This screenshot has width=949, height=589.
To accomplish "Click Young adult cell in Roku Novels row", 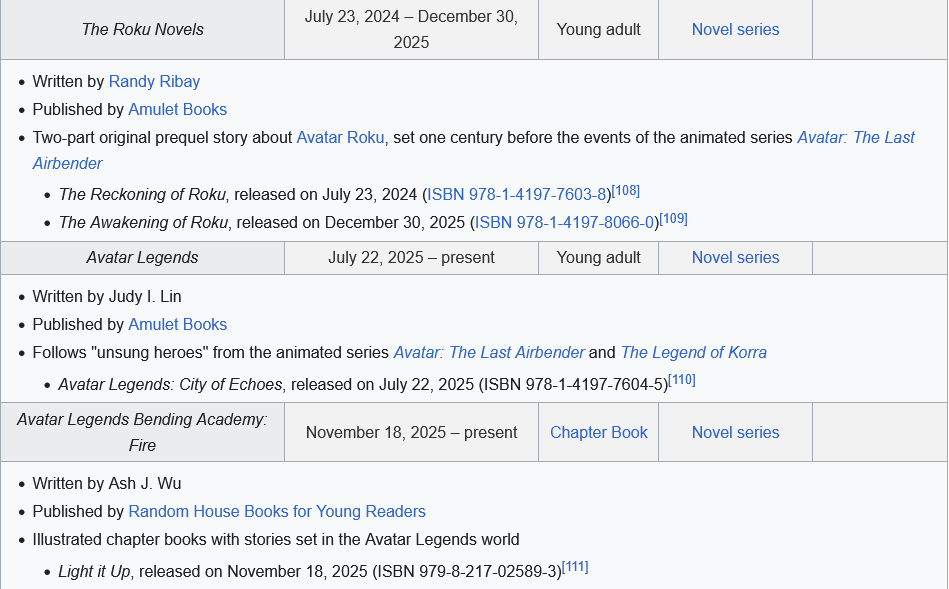I will point(599,29).
